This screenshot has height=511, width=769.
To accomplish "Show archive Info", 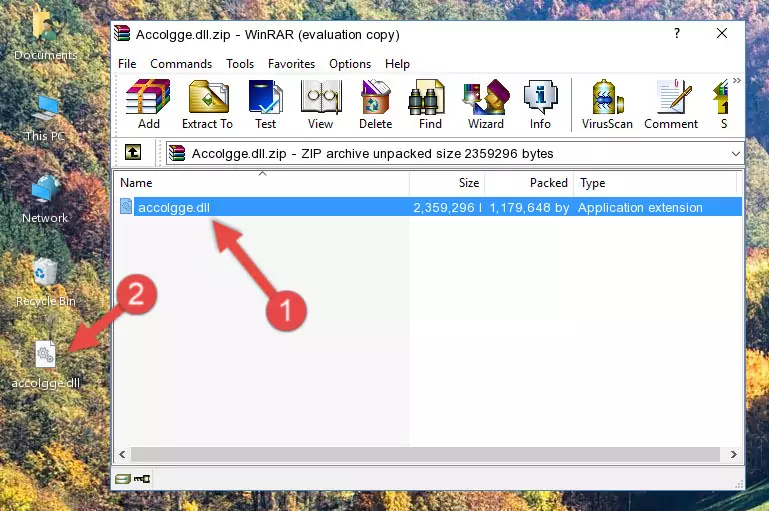I will coord(540,104).
